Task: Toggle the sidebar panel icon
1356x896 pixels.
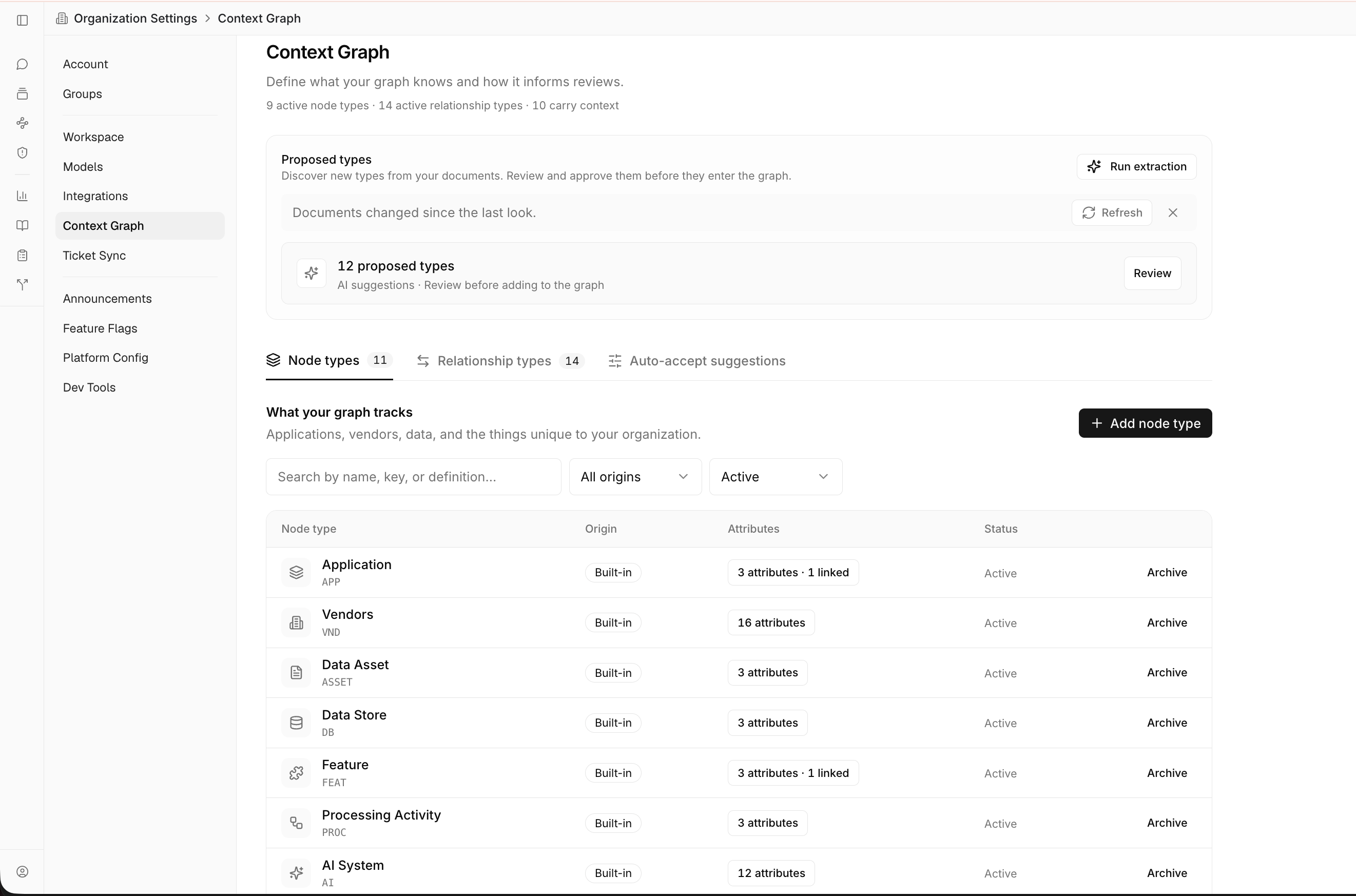Action: (x=22, y=20)
